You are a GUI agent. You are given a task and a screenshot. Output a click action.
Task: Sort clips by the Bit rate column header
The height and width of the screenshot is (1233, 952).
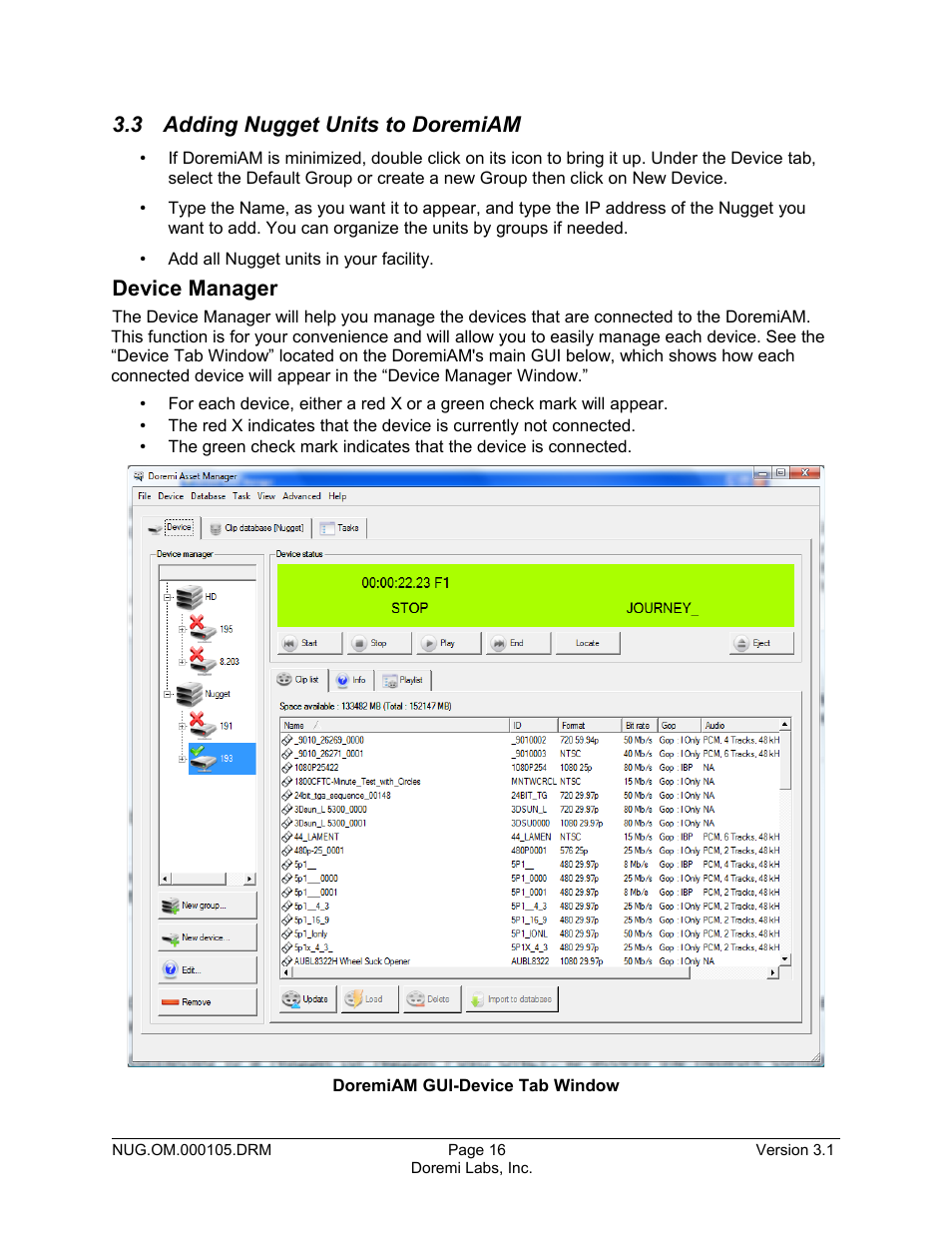[639, 726]
